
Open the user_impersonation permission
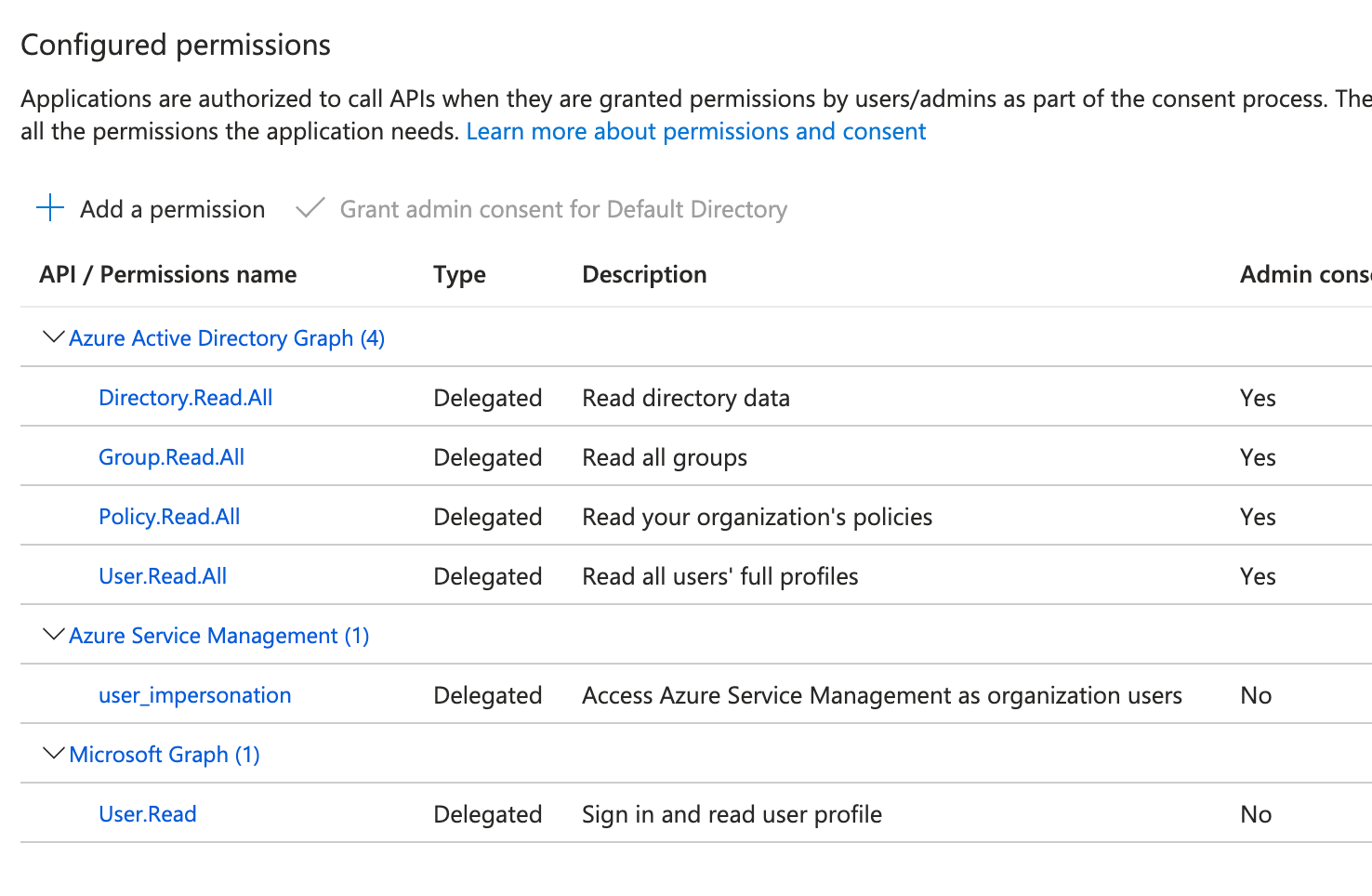[x=195, y=694]
